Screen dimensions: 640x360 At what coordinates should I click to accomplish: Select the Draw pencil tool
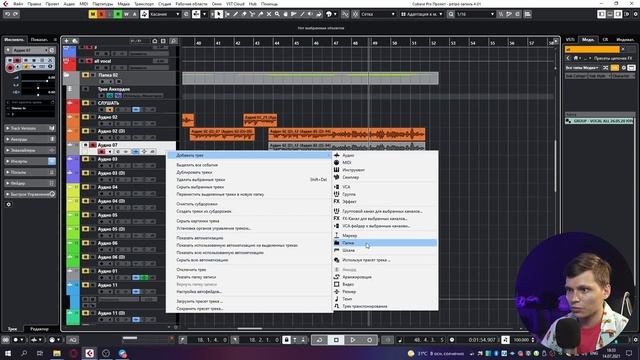236,14
